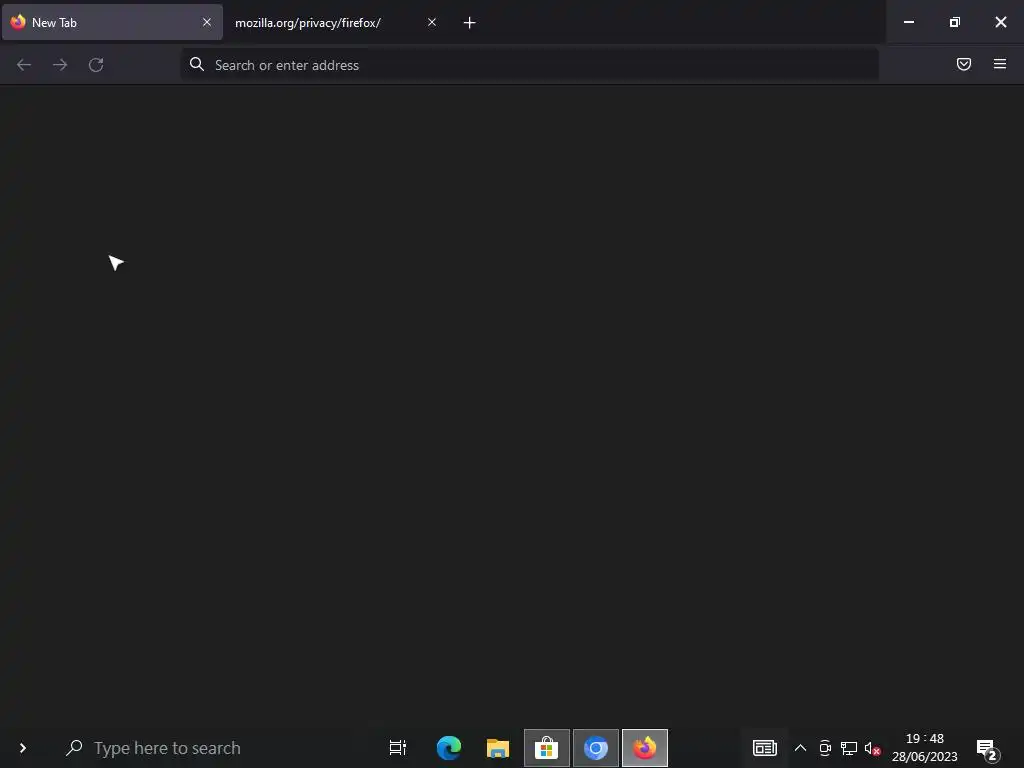Restore down the Firefox window
Screen dimensions: 1024x768
pyautogui.click(x=955, y=22)
